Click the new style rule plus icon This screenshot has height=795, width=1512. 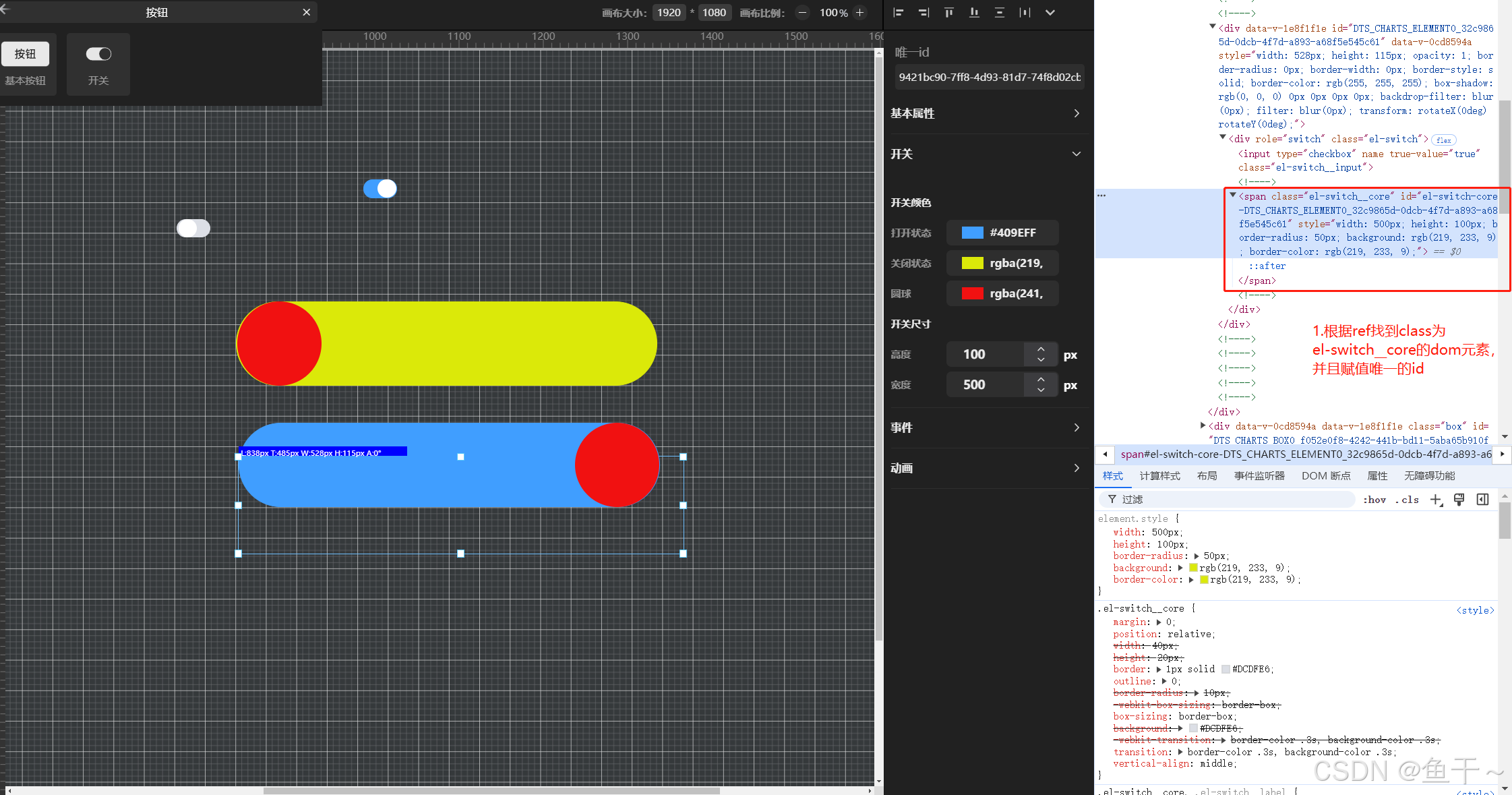[x=1436, y=500]
